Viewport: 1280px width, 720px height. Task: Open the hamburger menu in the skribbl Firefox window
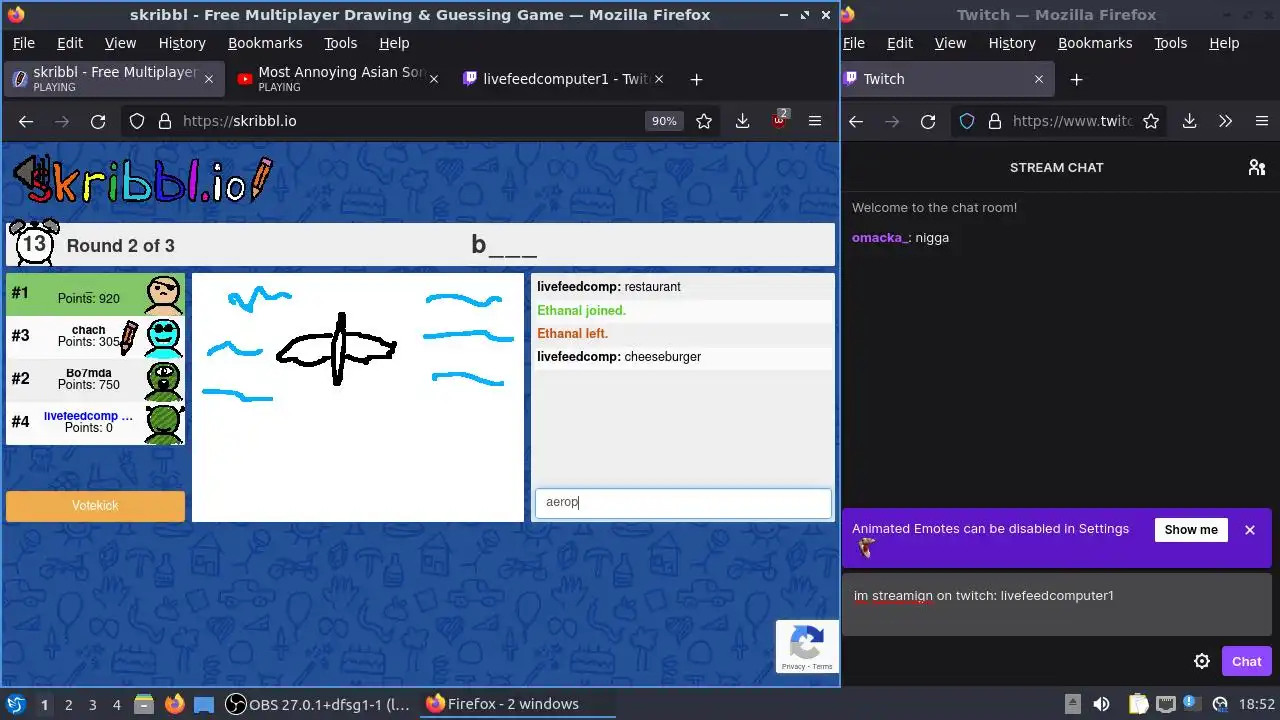coord(815,121)
